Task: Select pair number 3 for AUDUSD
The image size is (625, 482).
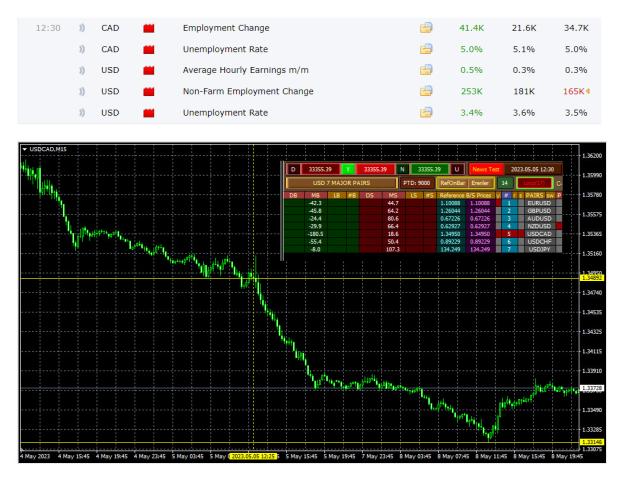Action: pyautogui.click(x=509, y=218)
